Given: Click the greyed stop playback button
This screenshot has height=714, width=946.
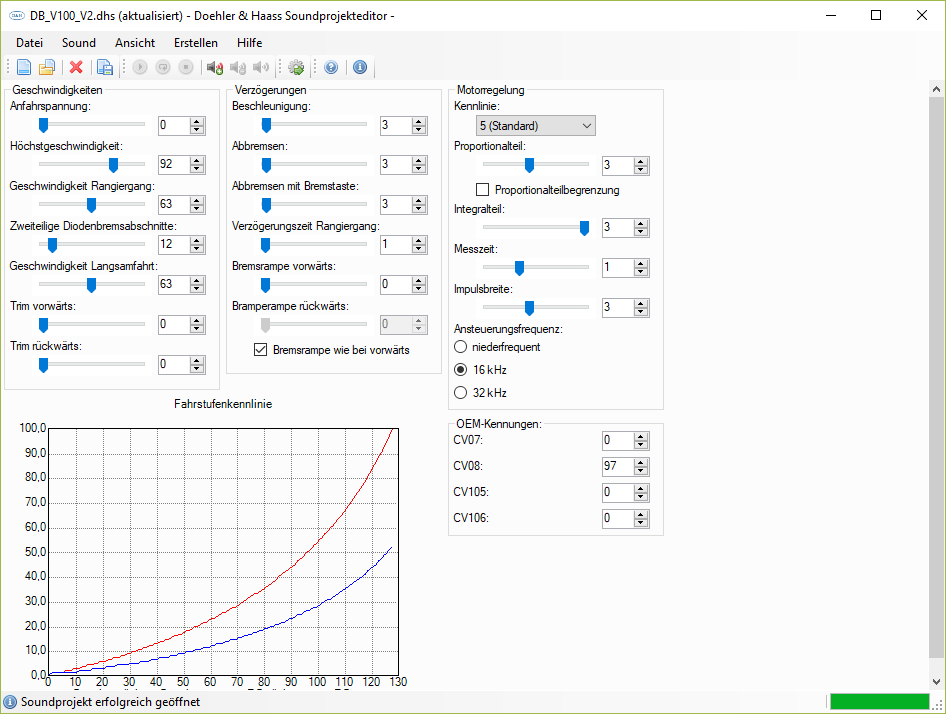Looking at the screenshot, I should pos(186,67).
